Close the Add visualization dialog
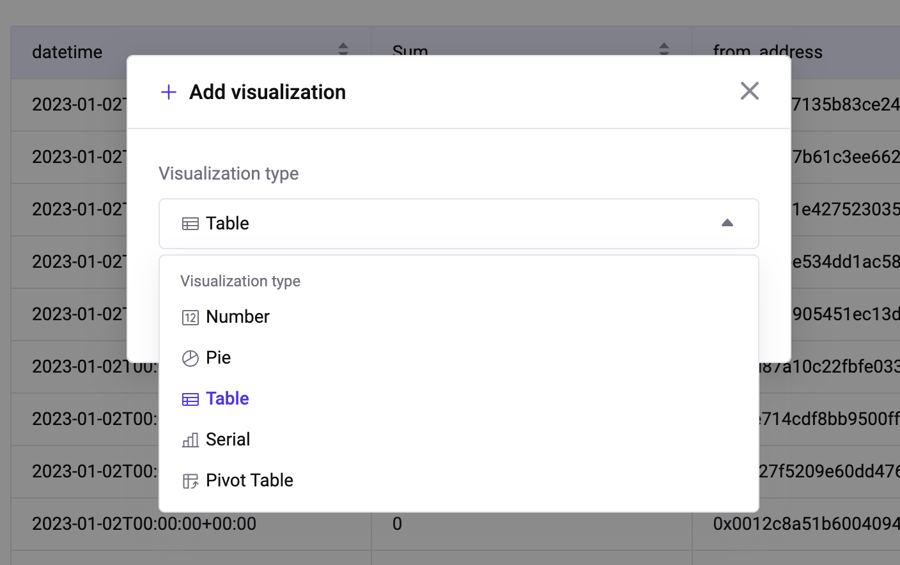This screenshot has width=900, height=565. pyautogui.click(x=749, y=91)
